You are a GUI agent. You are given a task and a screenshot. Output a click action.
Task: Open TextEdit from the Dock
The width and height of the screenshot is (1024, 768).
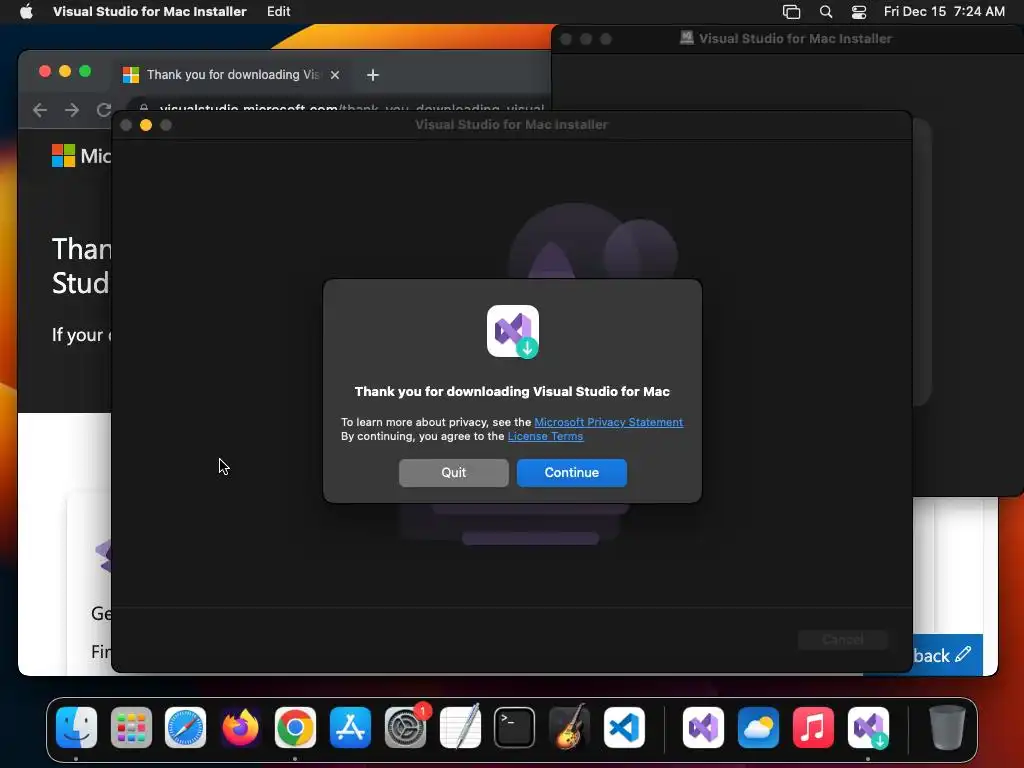pyautogui.click(x=460, y=727)
